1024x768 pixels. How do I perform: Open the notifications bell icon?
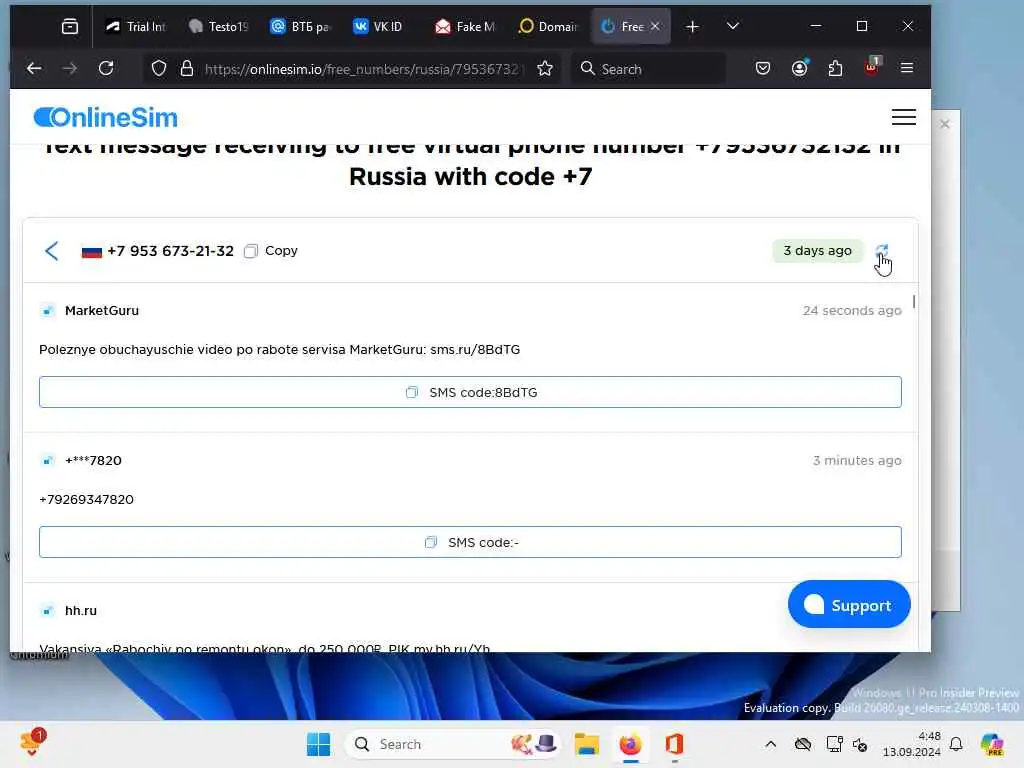(956, 744)
